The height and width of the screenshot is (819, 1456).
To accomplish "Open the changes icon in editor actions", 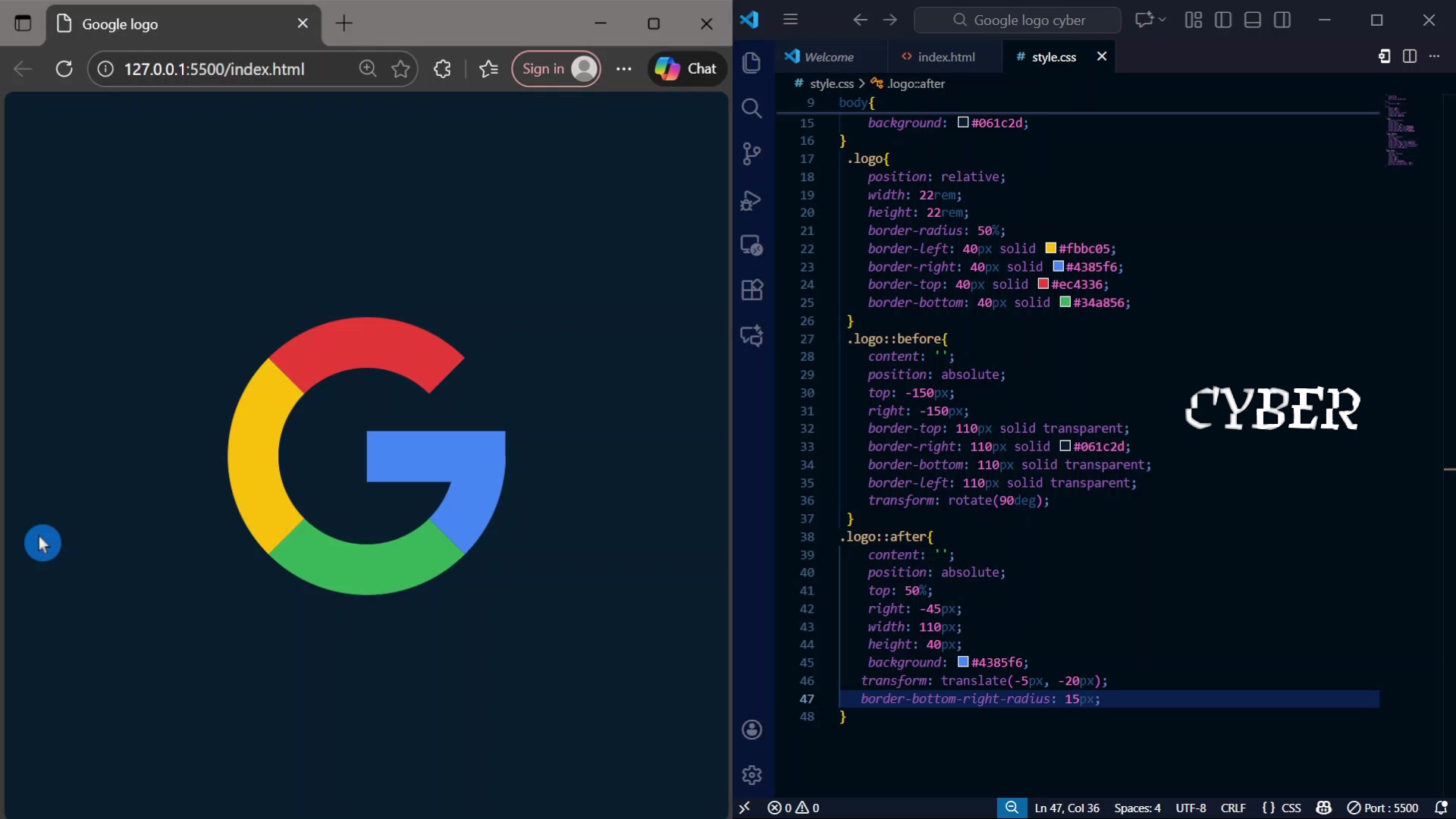I will coord(1384,56).
